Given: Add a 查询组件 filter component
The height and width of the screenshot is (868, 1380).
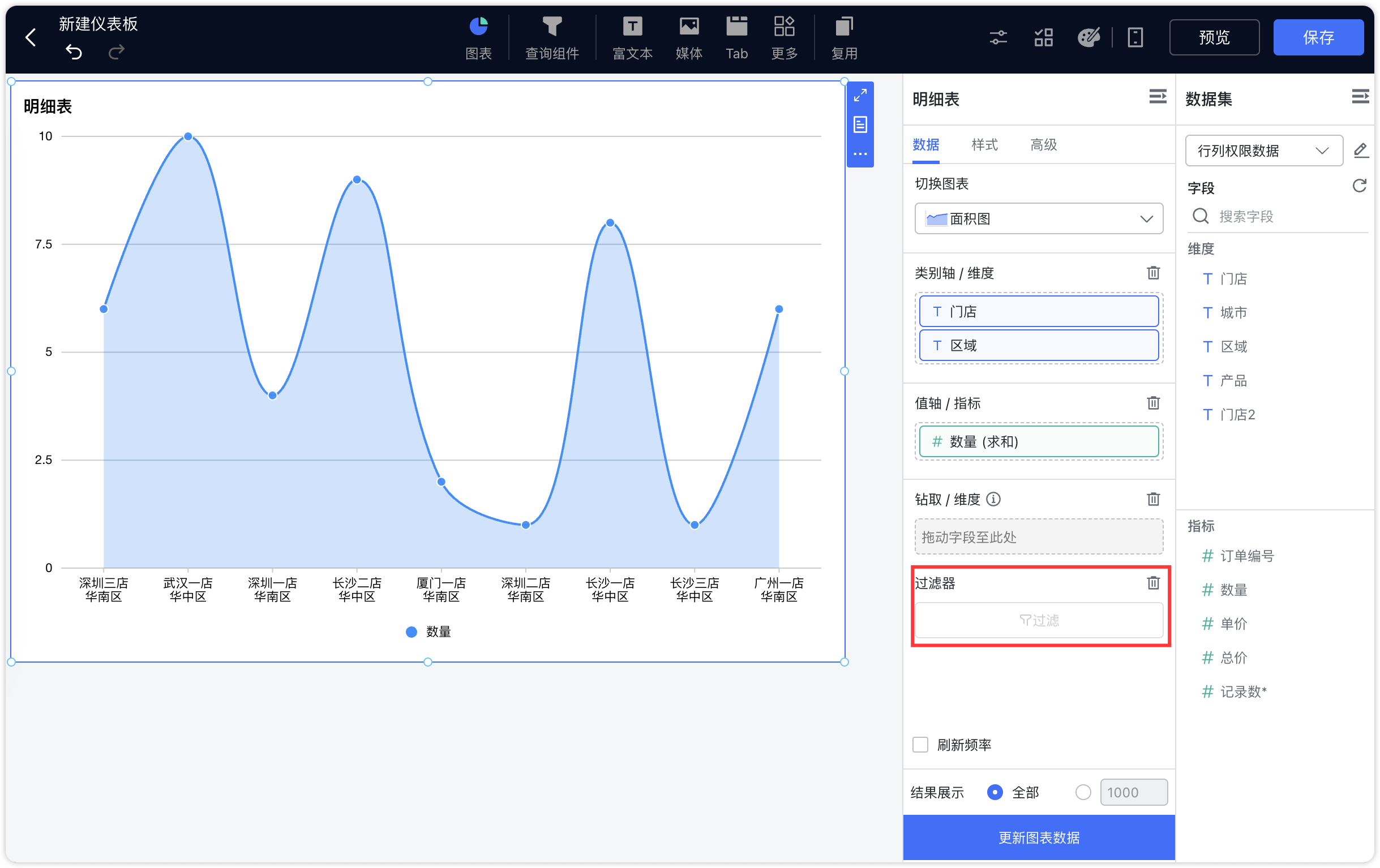Looking at the screenshot, I should tap(552, 38).
